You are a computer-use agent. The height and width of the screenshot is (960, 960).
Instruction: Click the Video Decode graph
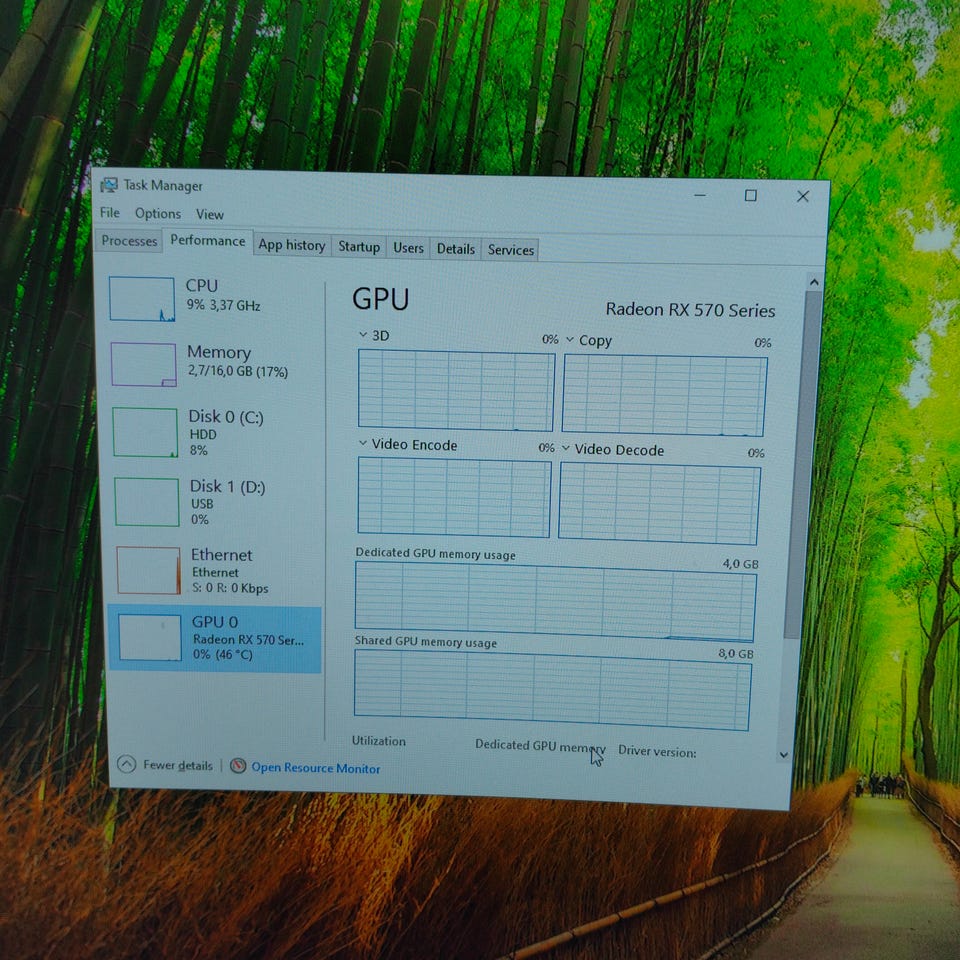click(659, 503)
